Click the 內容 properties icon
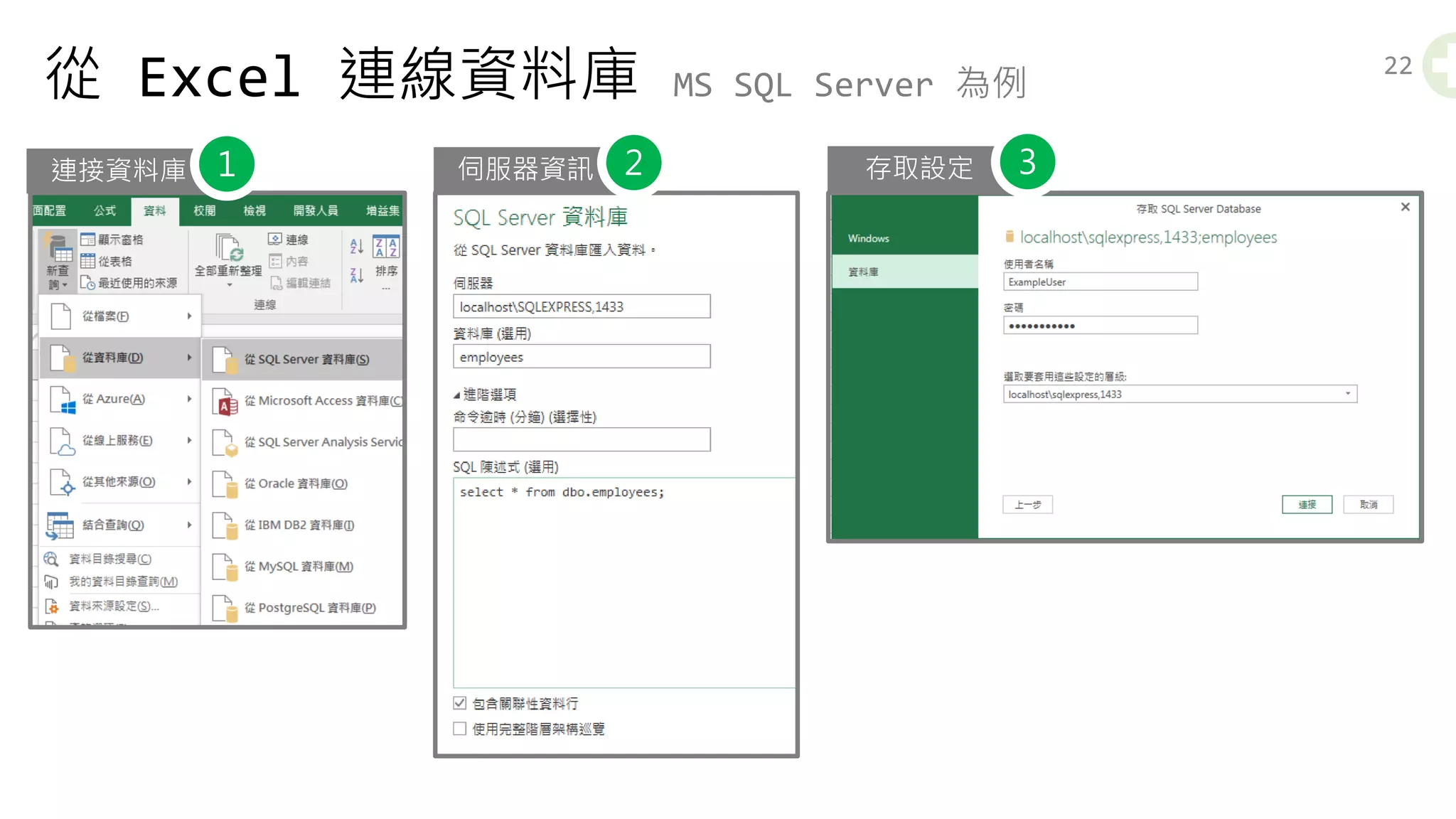The width and height of the screenshot is (1456, 819). point(275,261)
